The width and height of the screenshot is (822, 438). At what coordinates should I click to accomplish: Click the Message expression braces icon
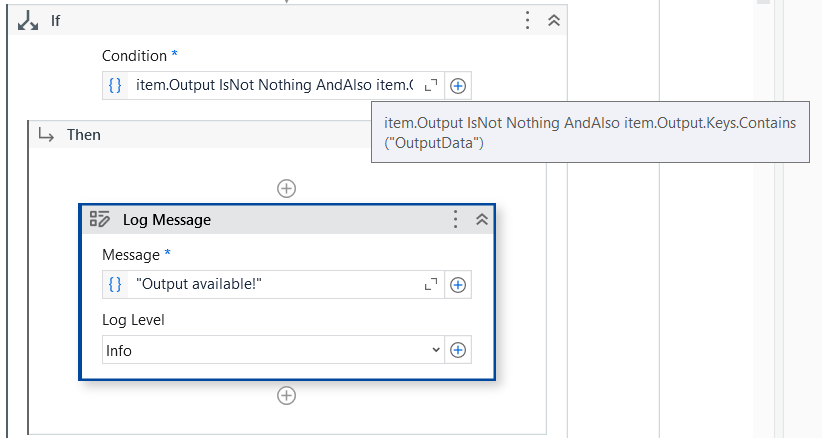[115, 285]
